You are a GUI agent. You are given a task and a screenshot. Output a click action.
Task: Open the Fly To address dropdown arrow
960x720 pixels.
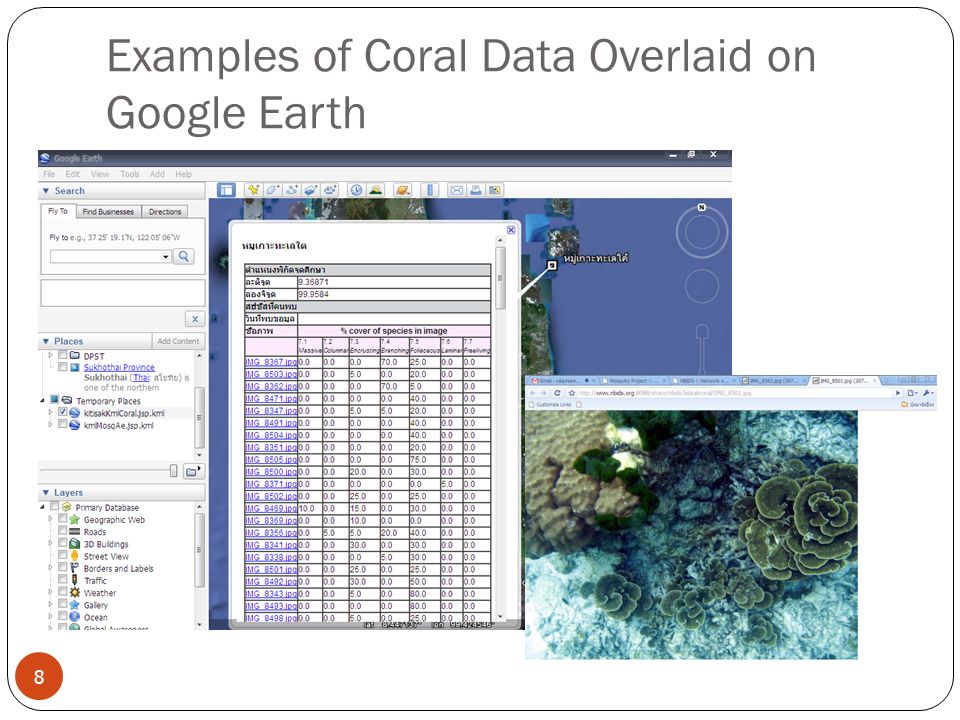(x=166, y=257)
